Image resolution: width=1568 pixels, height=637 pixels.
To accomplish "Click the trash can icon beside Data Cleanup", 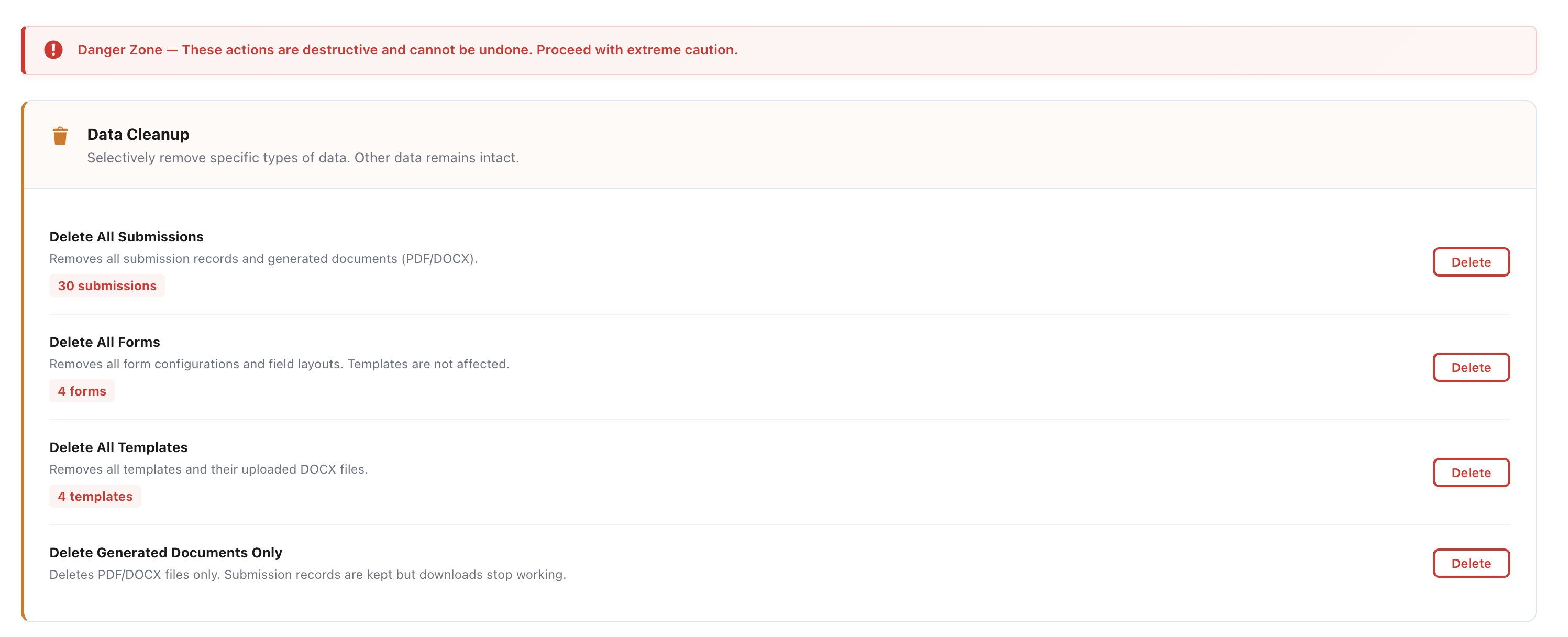I will (x=59, y=136).
